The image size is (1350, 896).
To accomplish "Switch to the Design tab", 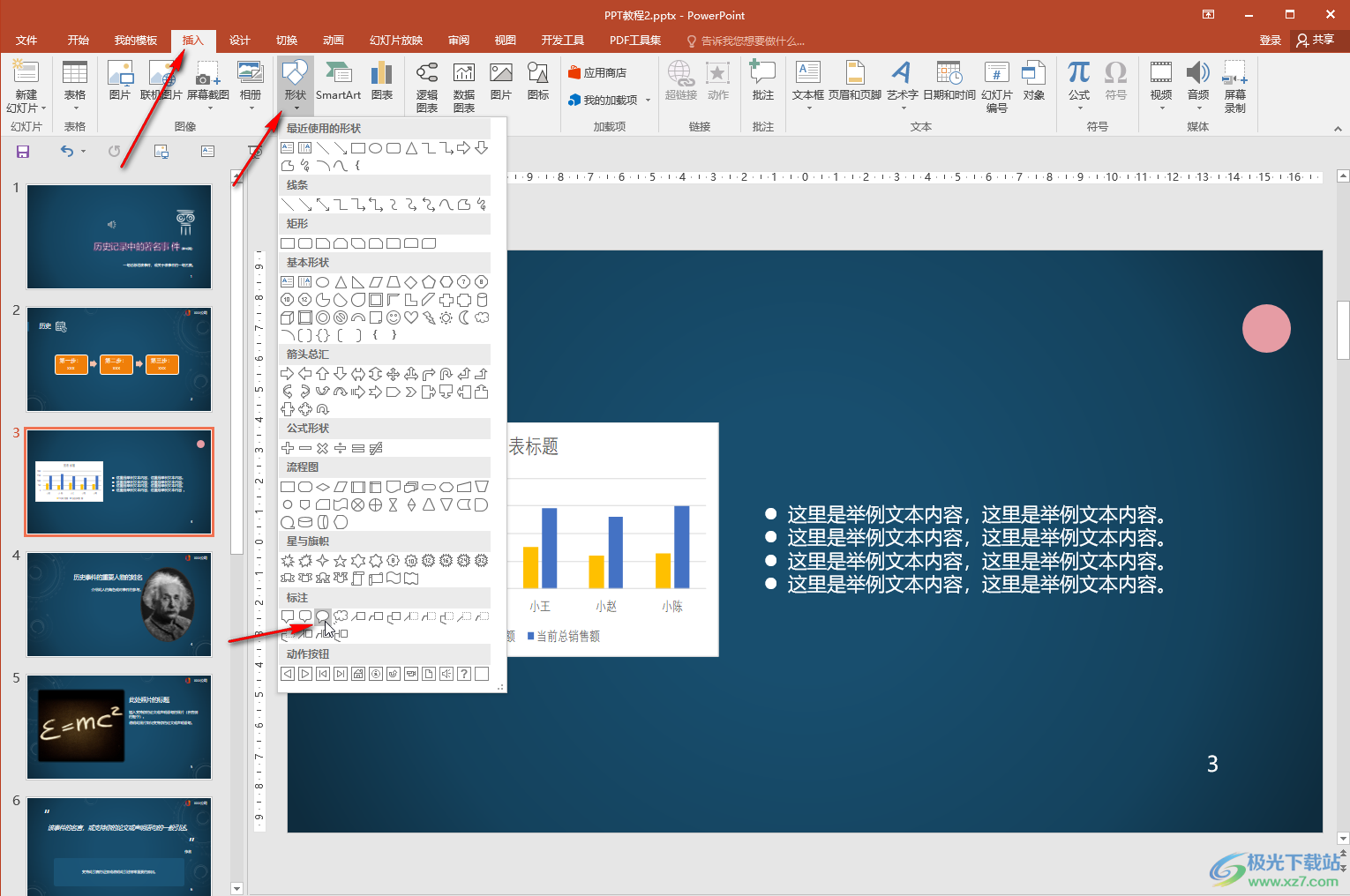I will tap(240, 41).
